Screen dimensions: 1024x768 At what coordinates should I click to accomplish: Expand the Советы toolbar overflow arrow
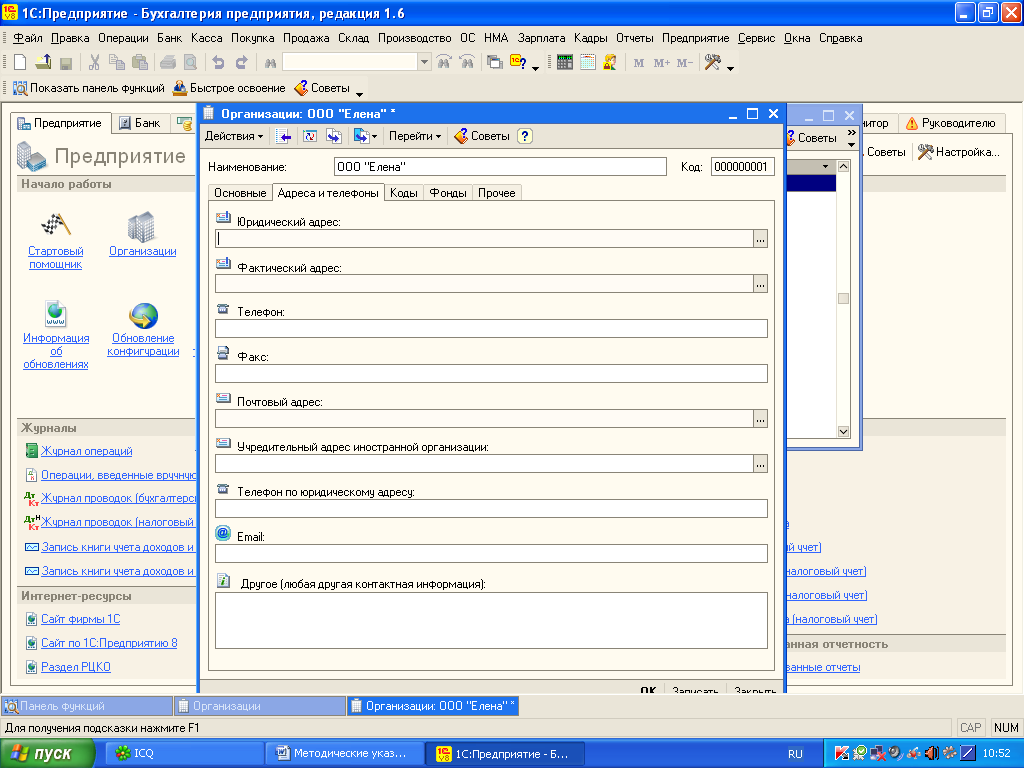click(x=359, y=95)
